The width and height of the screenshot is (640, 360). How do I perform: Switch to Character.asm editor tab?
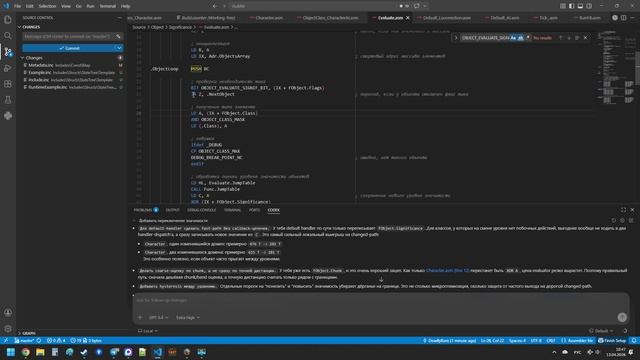coord(269,18)
